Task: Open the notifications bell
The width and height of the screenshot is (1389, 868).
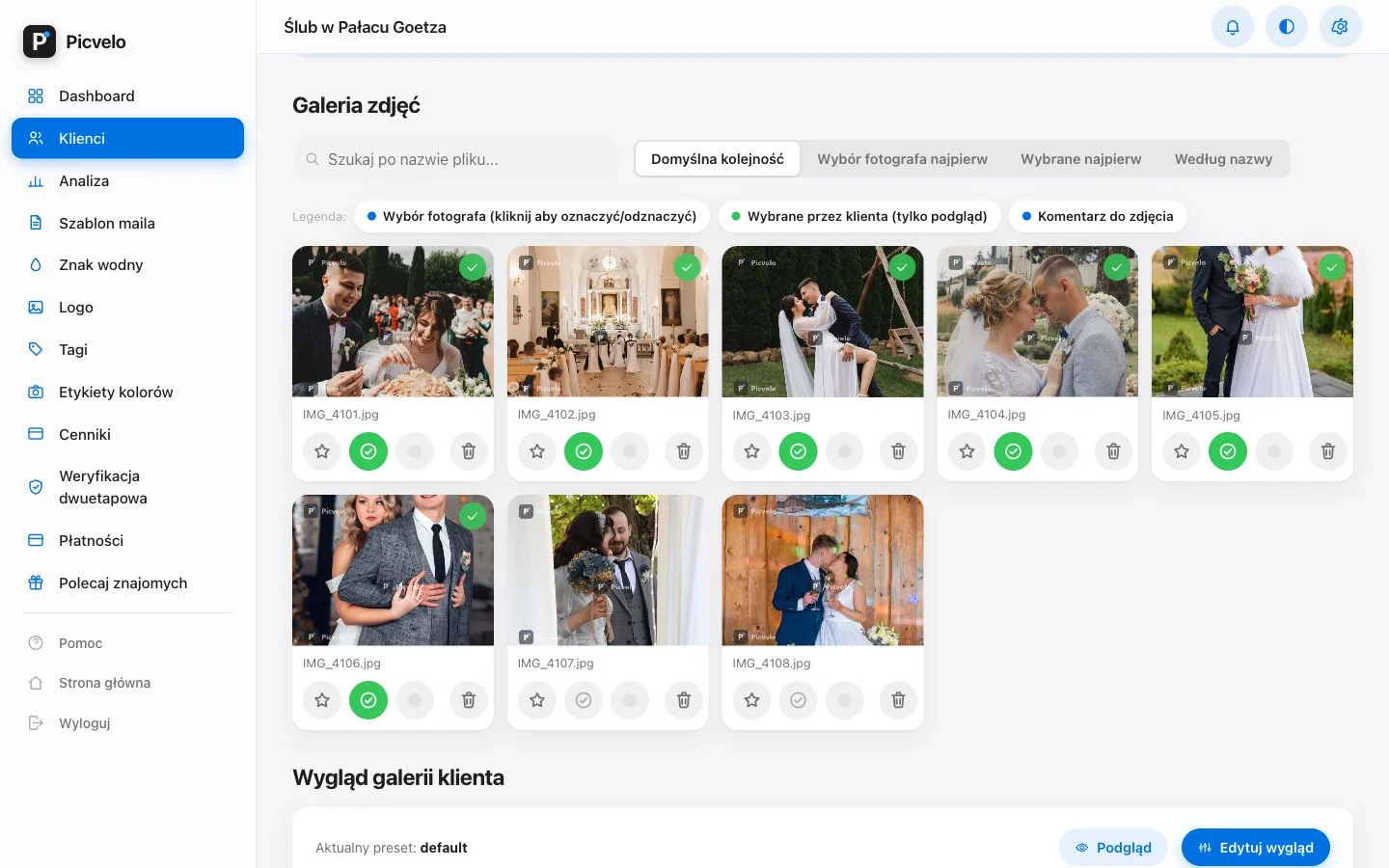Action: [x=1233, y=27]
